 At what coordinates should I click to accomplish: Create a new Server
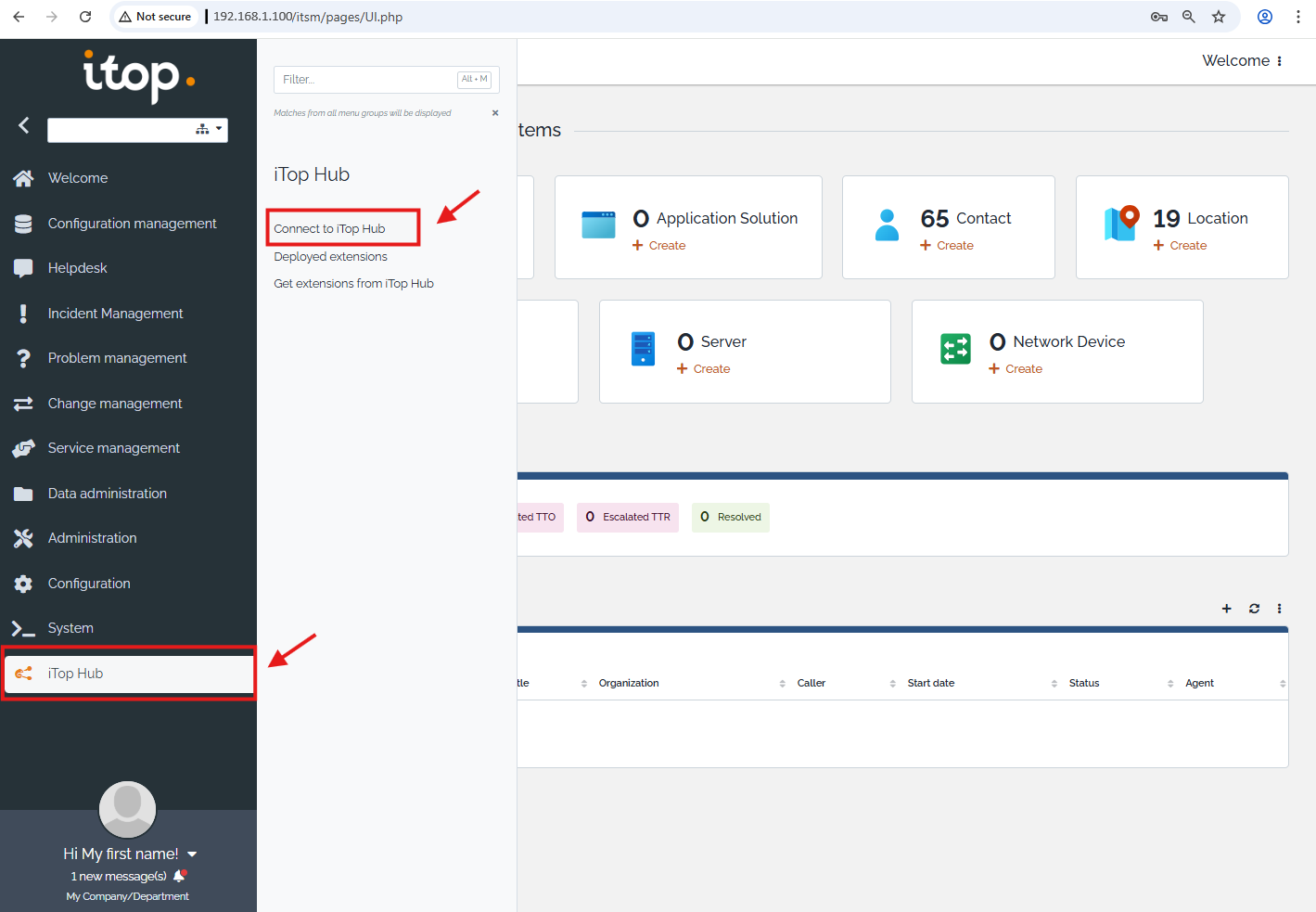pos(704,369)
